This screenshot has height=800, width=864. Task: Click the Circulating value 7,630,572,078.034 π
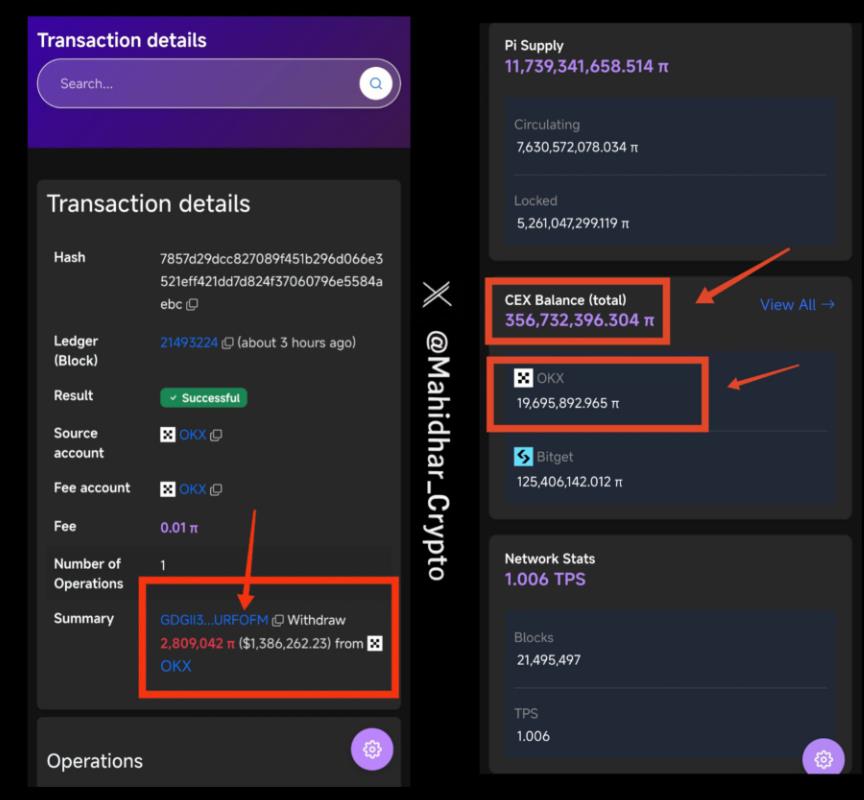coord(577,147)
